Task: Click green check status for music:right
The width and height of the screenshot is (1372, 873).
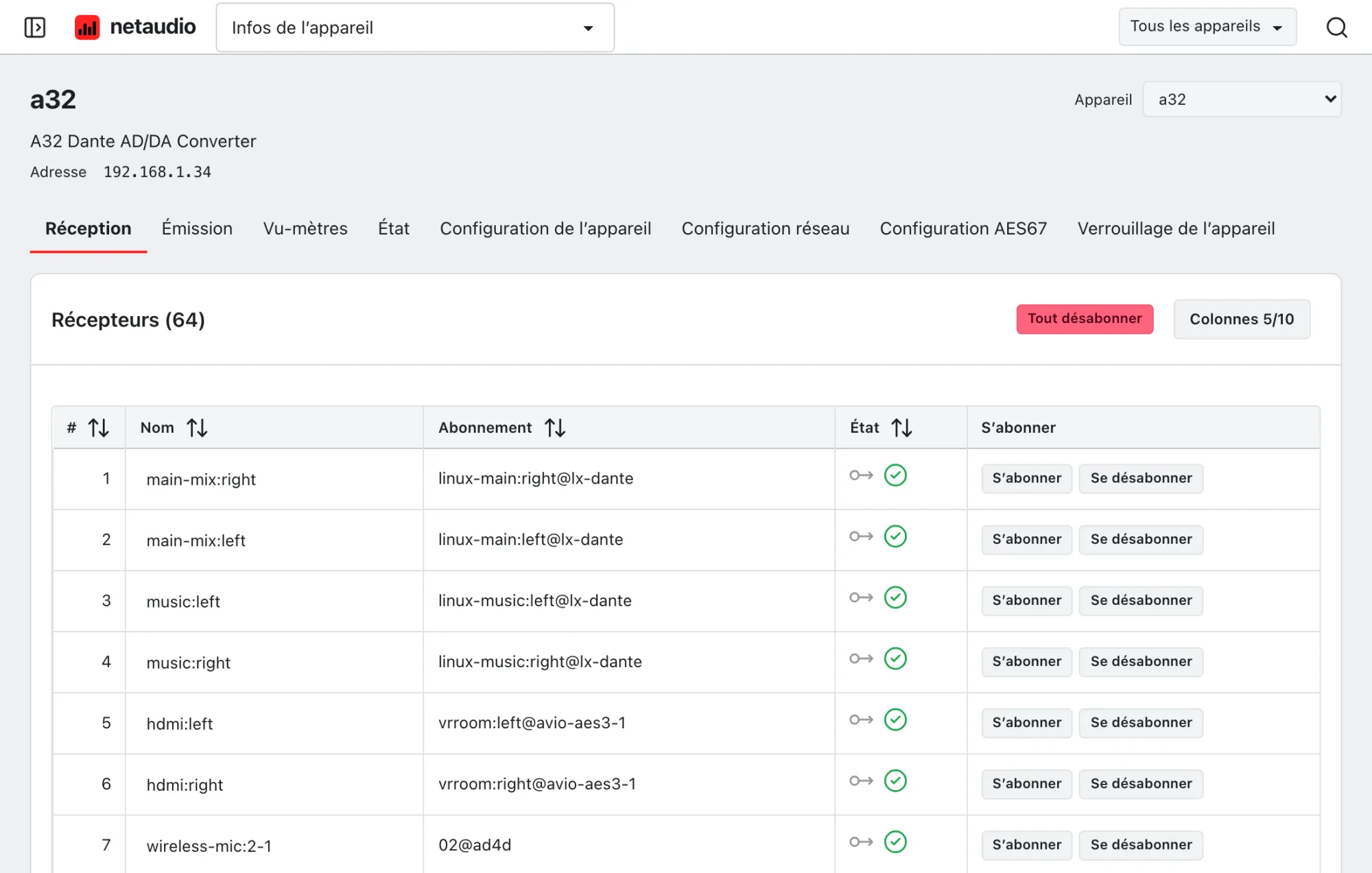Action: (895, 658)
